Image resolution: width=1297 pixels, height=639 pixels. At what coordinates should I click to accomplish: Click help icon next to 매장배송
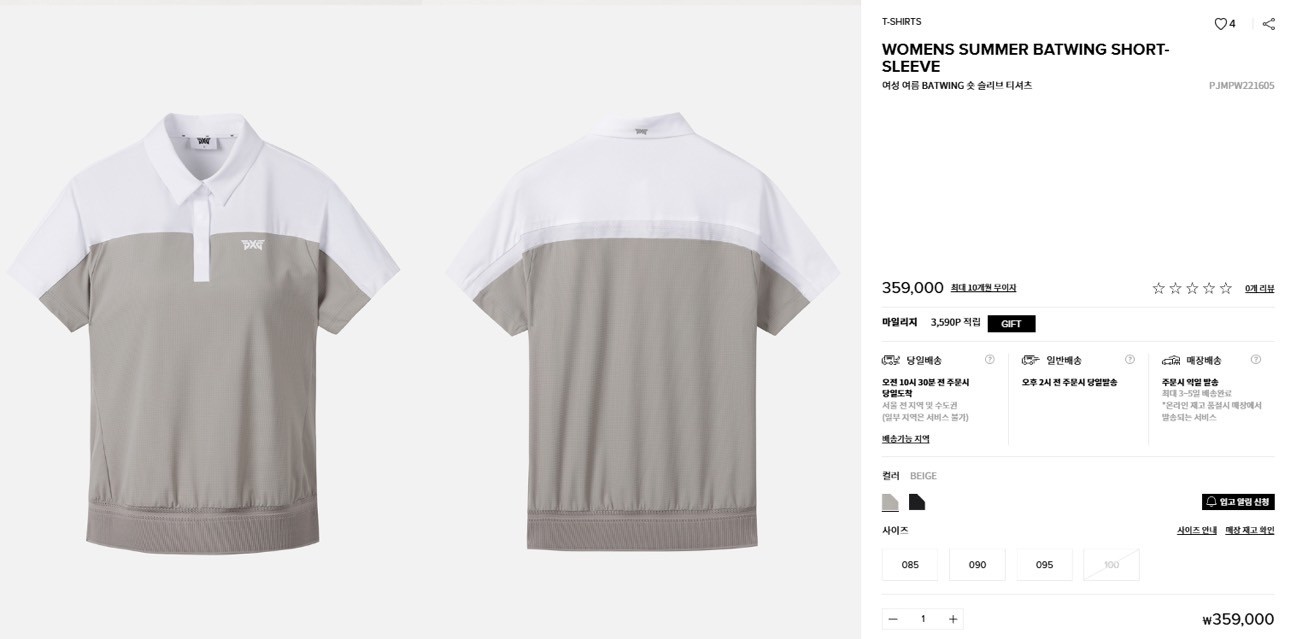[1255, 360]
